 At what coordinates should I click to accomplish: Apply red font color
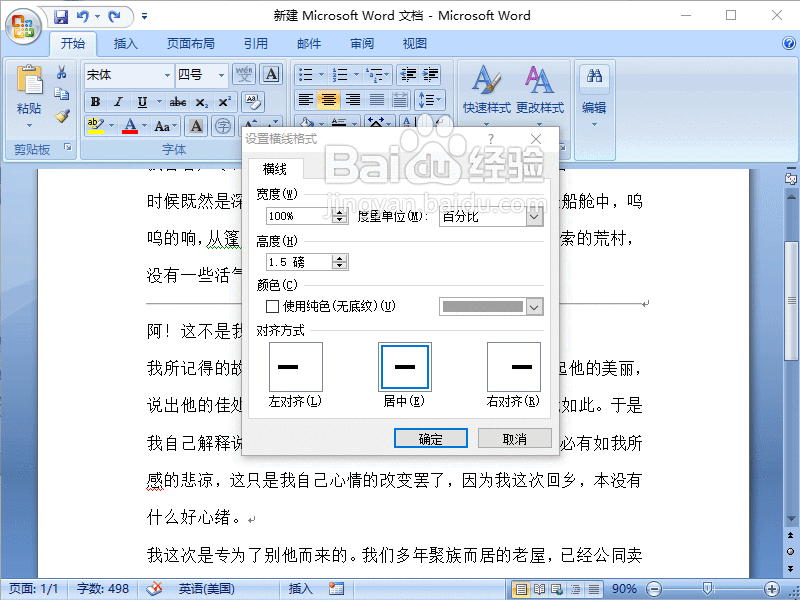[x=130, y=126]
